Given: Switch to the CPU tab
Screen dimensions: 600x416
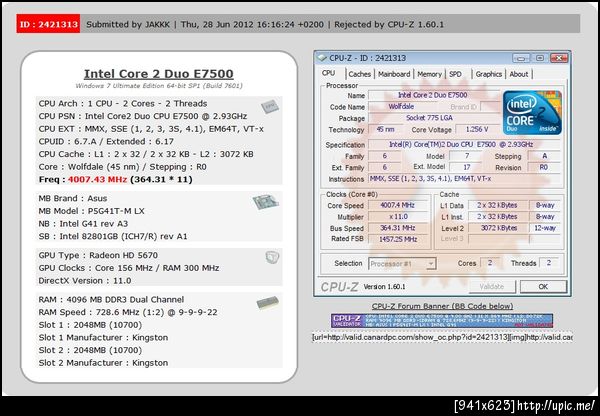Looking at the screenshot, I should 329,73.
